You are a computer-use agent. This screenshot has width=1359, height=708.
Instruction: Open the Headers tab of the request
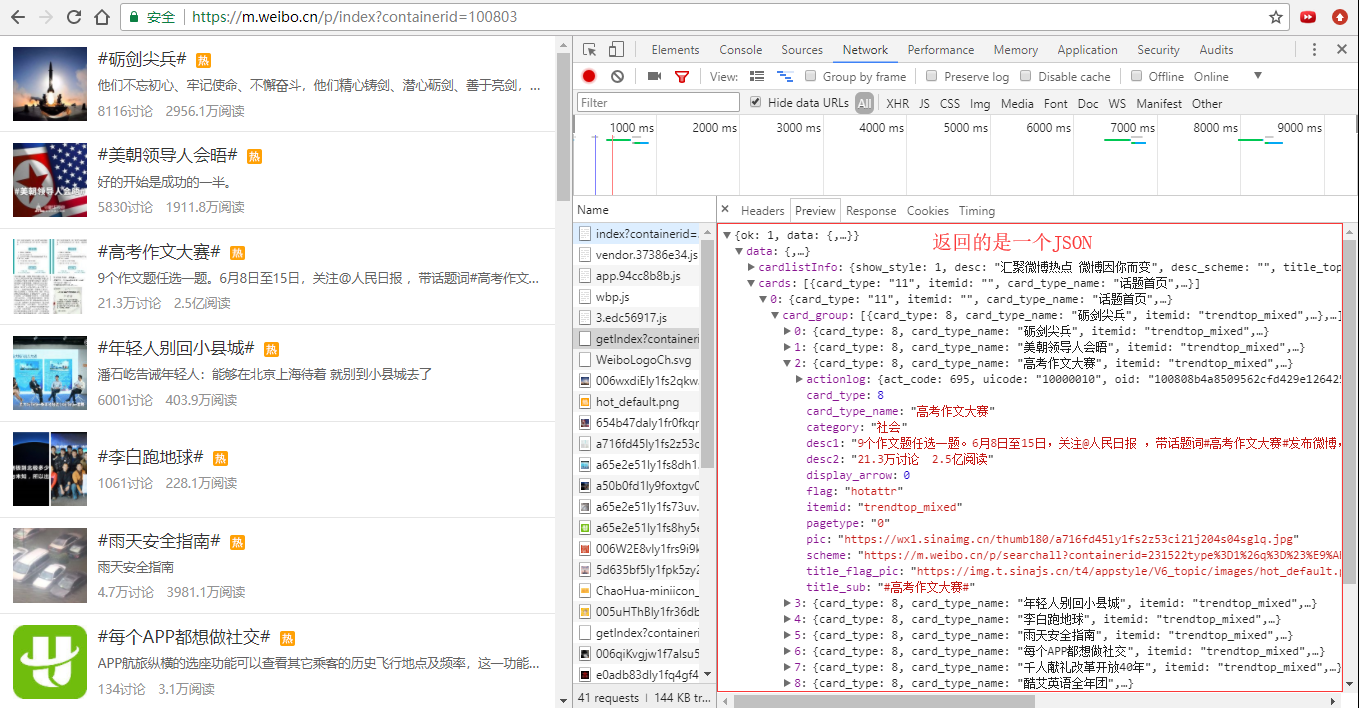762,211
